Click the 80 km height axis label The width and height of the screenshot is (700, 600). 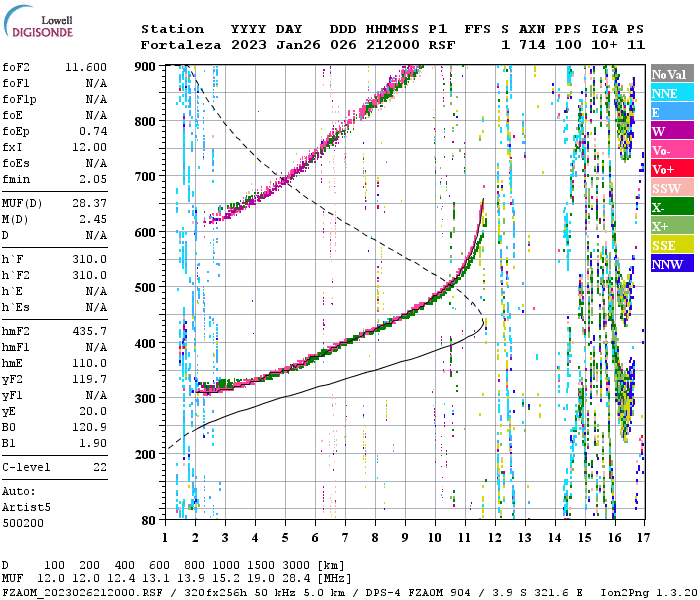pos(149,521)
